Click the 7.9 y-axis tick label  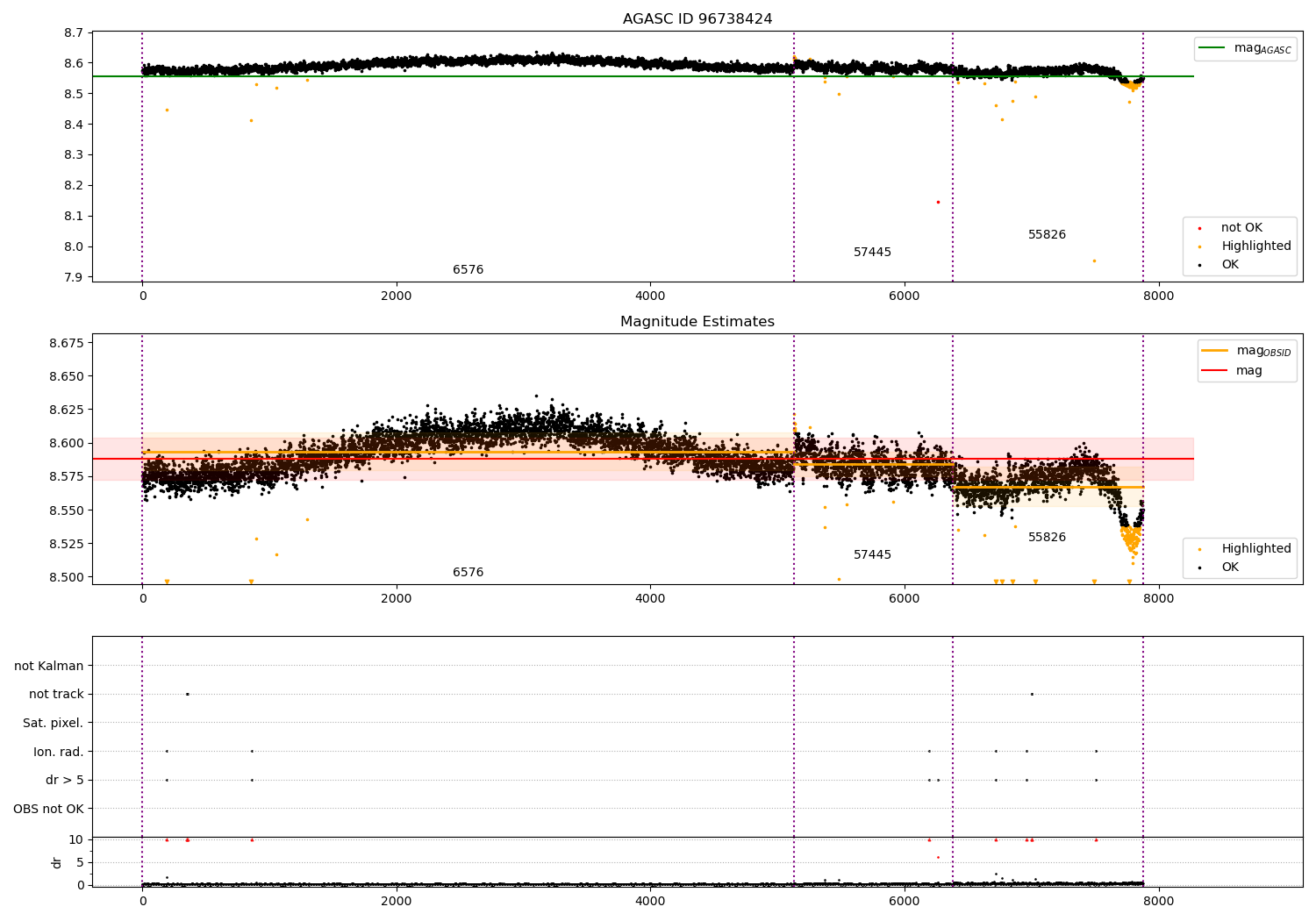[x=75, y=277]
